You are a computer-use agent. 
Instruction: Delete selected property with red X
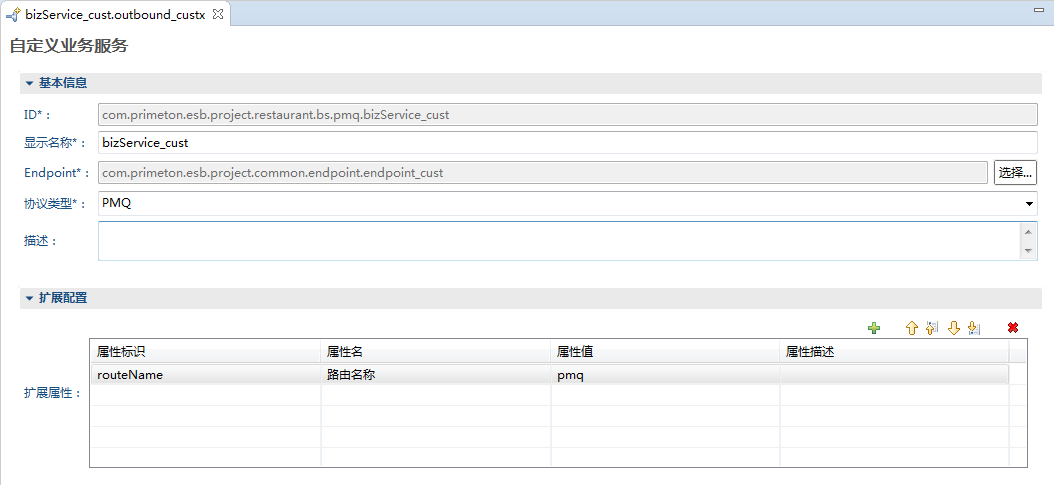tap(1013, 328)
